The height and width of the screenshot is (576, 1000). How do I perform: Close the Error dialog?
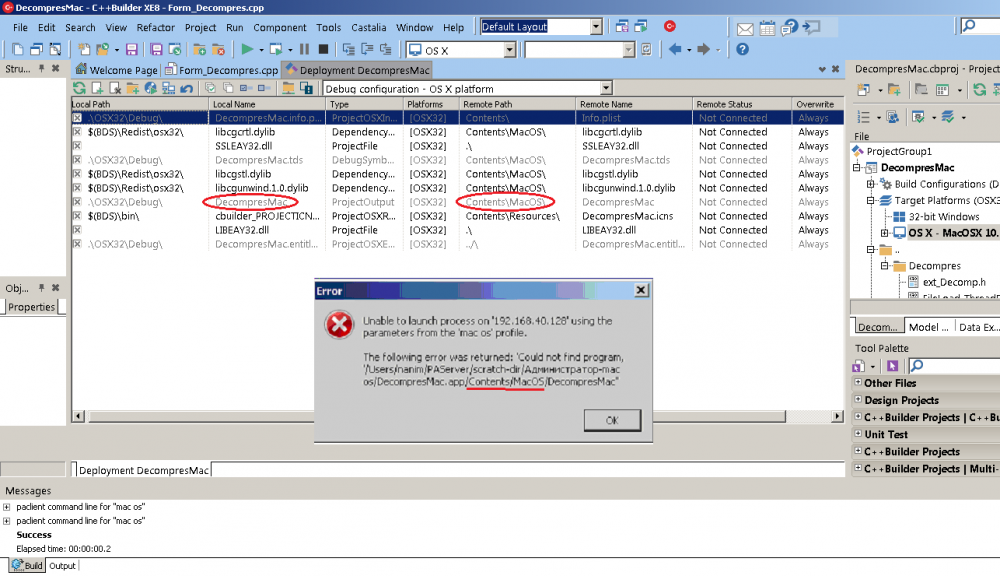coord(641,290)
